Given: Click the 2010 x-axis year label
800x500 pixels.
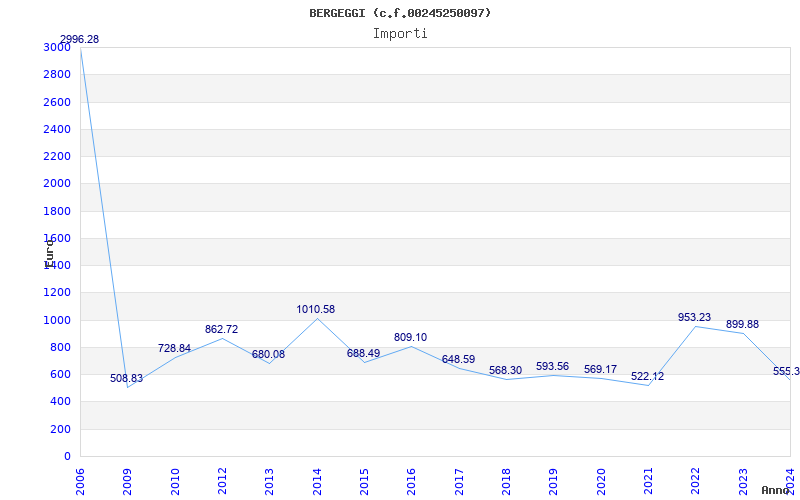Looking at the screenshot, I should pos(175,481).
